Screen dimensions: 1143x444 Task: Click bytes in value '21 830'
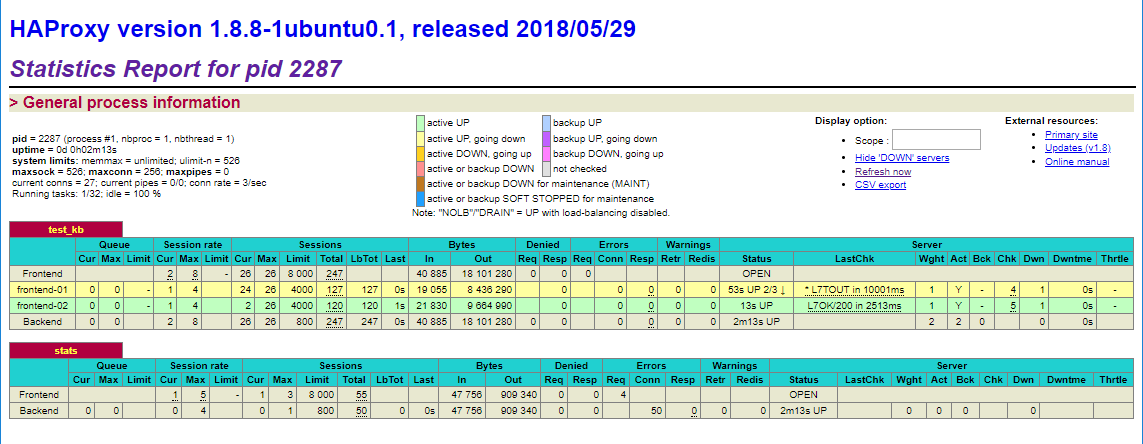tap(432, 305)
